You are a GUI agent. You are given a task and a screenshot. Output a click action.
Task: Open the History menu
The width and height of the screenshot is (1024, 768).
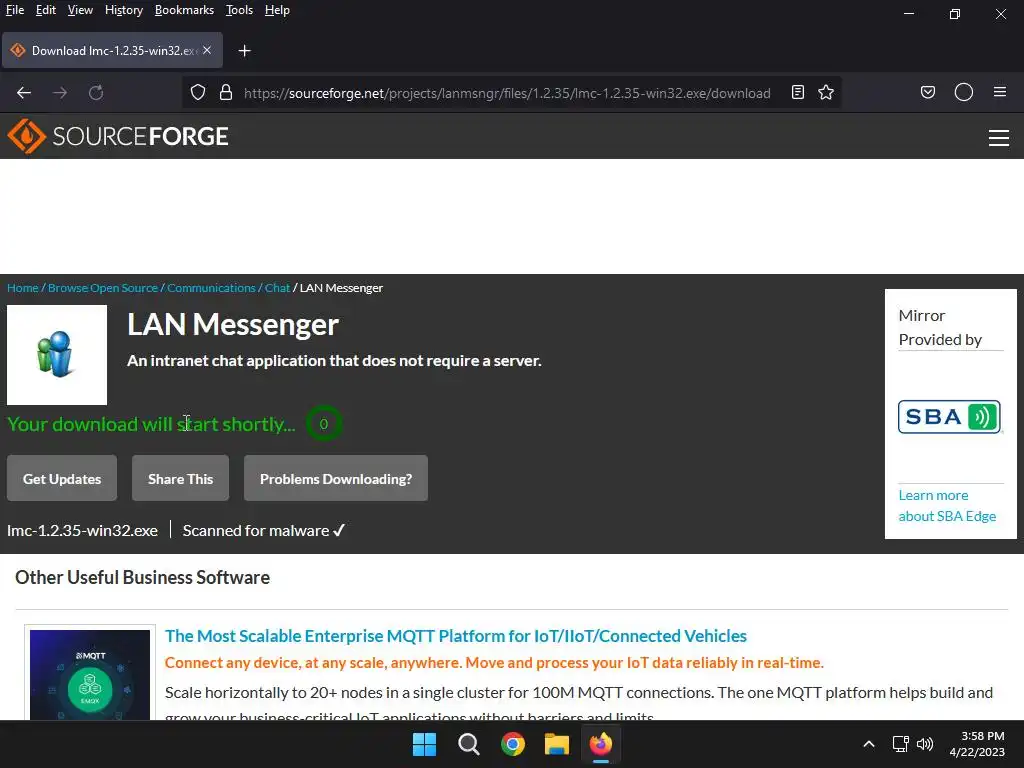click(123, 10)
